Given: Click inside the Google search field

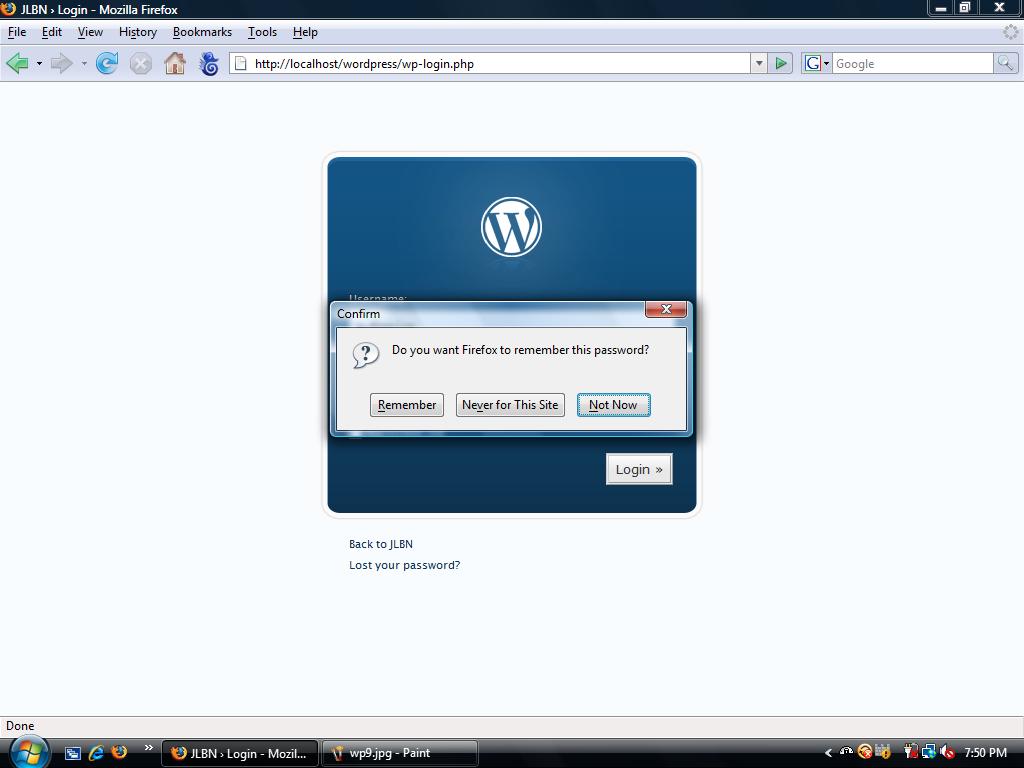Looking at the screenshot, I should click(x=910, y=63).
